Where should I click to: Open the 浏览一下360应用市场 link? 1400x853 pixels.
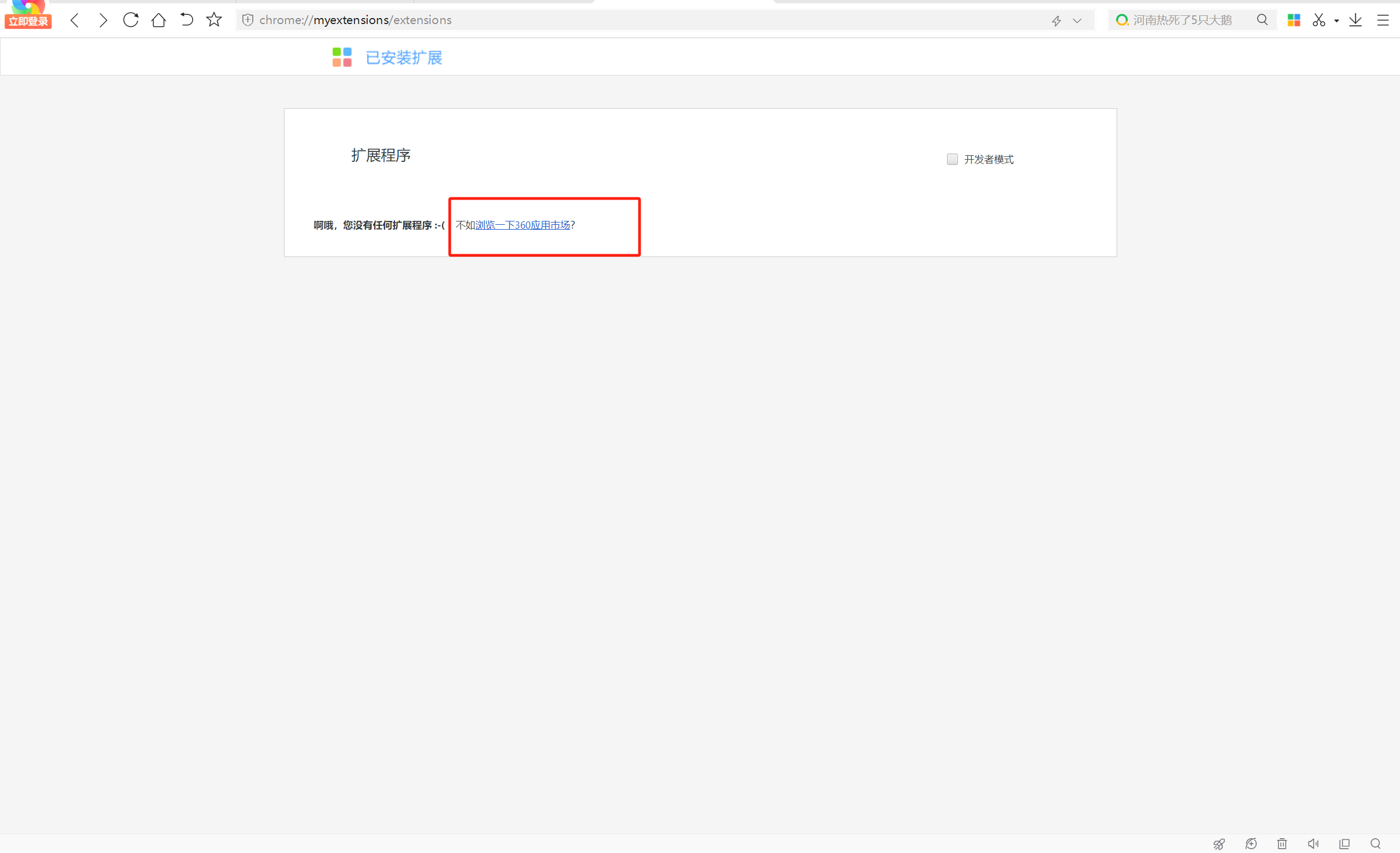(x=522, y=225)
